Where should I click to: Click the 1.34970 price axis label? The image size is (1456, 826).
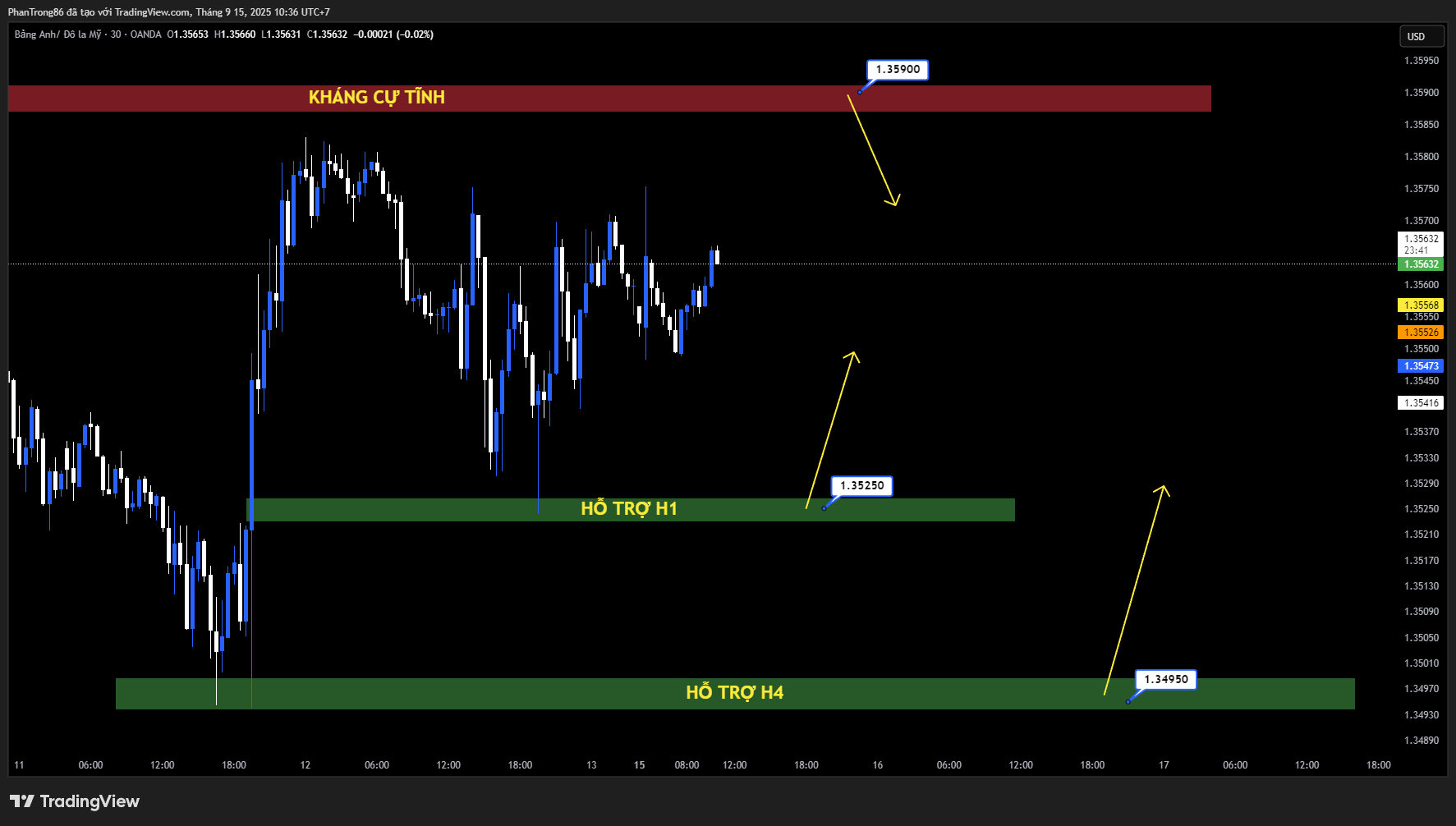1422,689
